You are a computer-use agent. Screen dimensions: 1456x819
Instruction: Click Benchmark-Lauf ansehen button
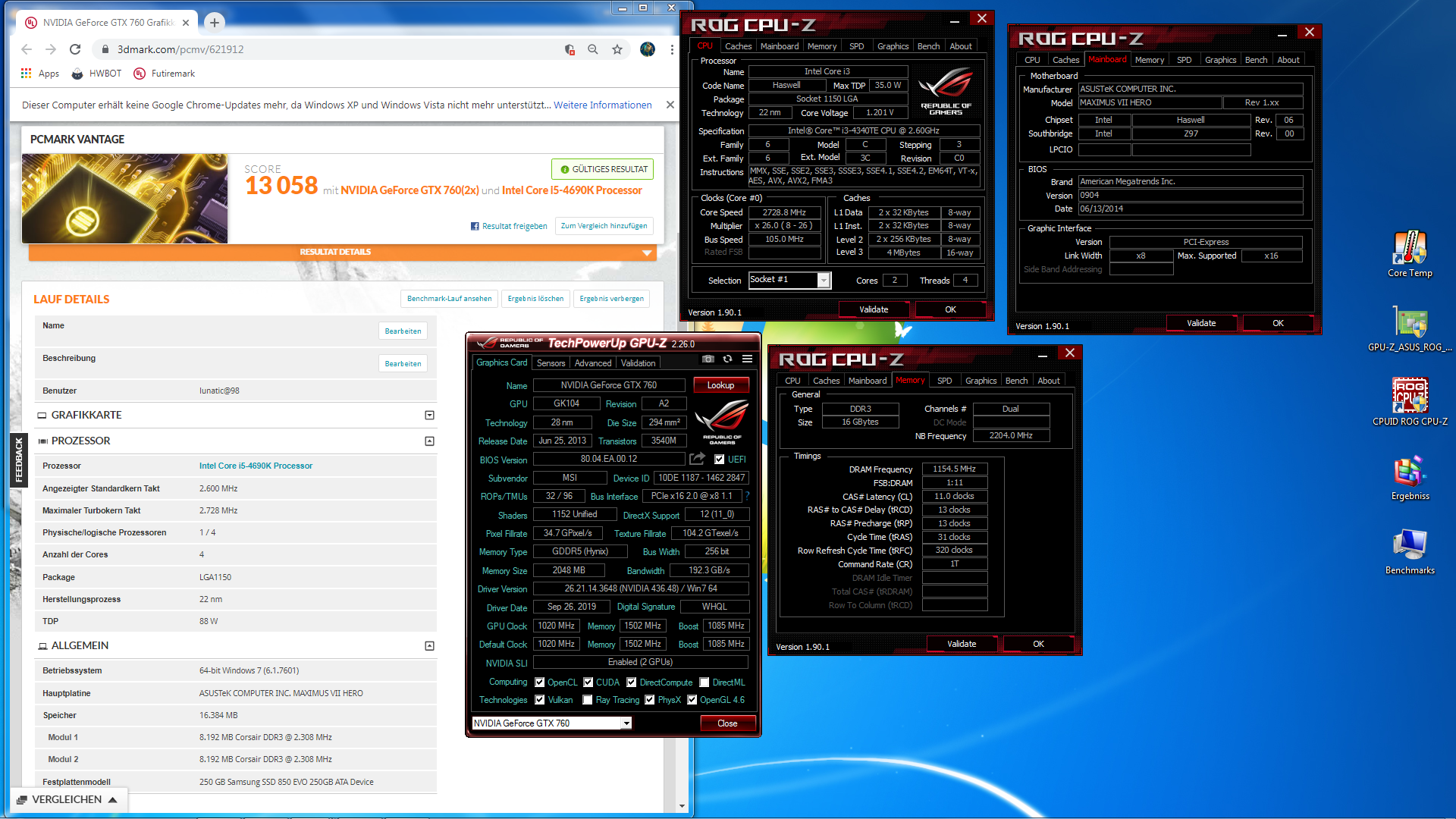click(449, 299)
